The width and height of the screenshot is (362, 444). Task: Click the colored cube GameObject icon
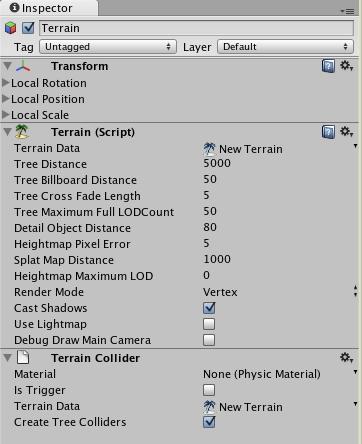tap(10, 28)
